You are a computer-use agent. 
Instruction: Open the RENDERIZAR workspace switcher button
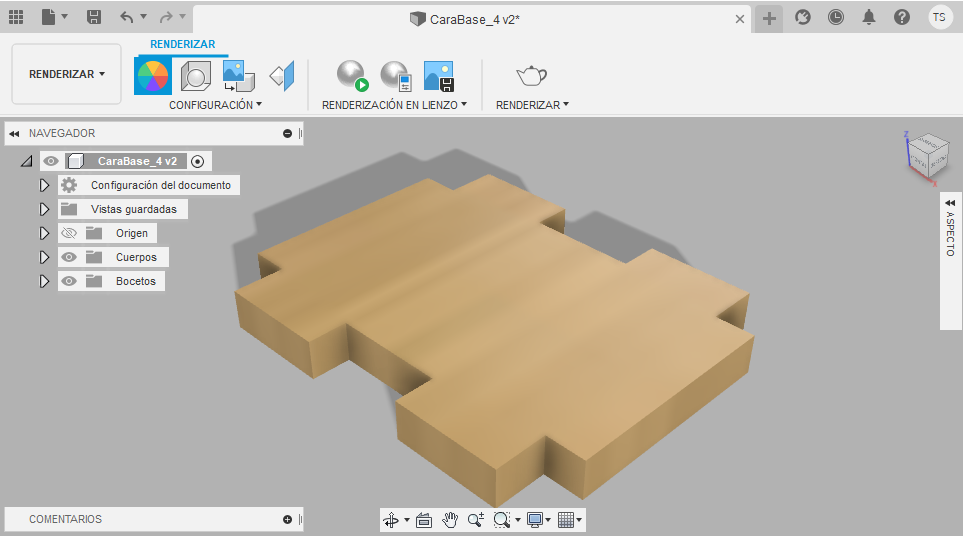pyautogui.click(x=66, y=74)
